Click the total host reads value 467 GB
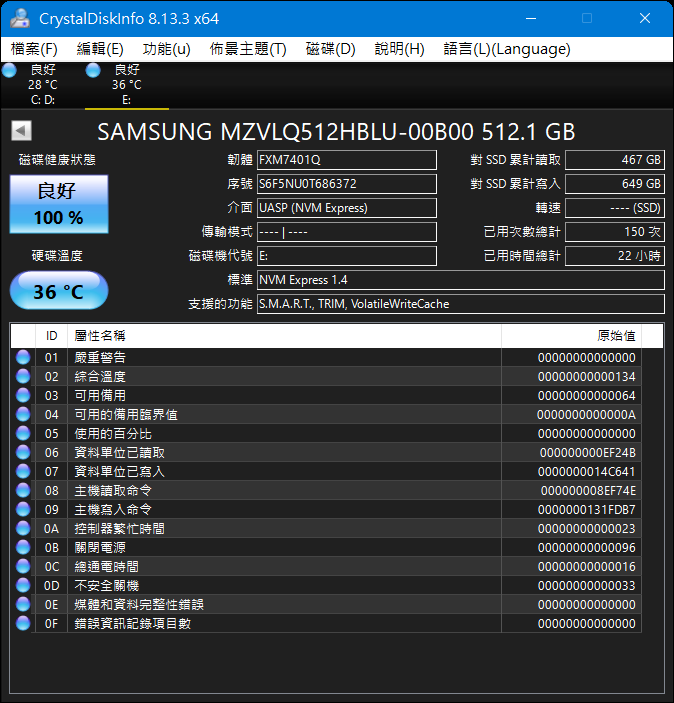Screen dimensions: 674x703 click(614, 160)
